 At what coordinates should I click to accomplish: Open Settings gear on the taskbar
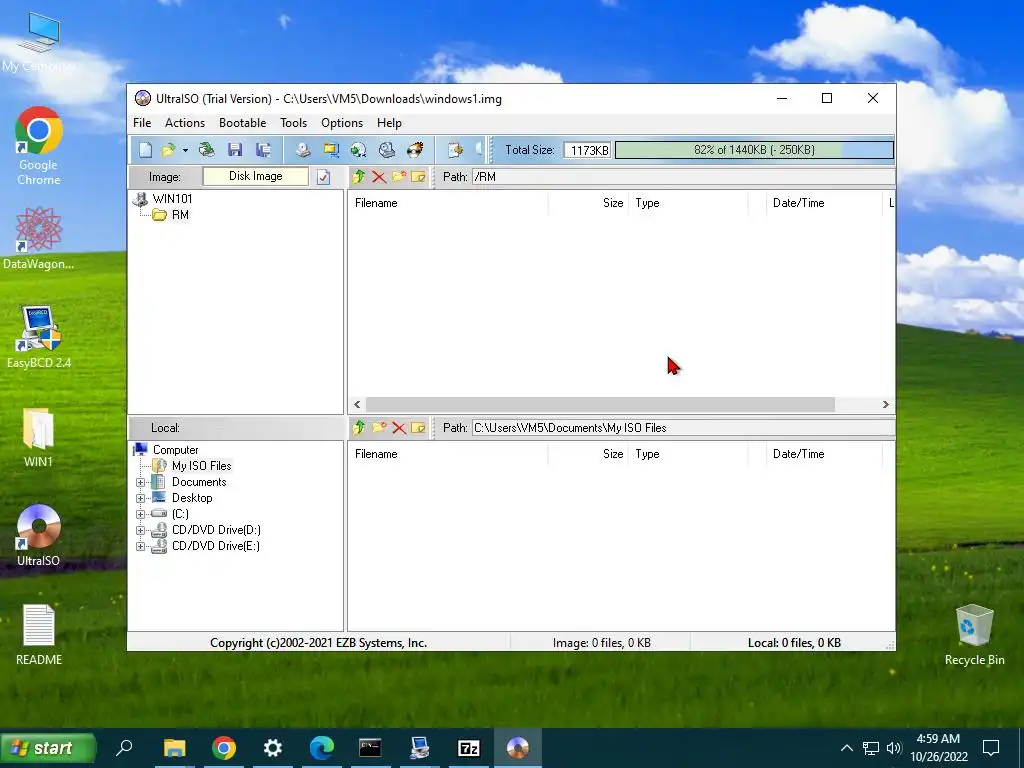tap(272, 748)
